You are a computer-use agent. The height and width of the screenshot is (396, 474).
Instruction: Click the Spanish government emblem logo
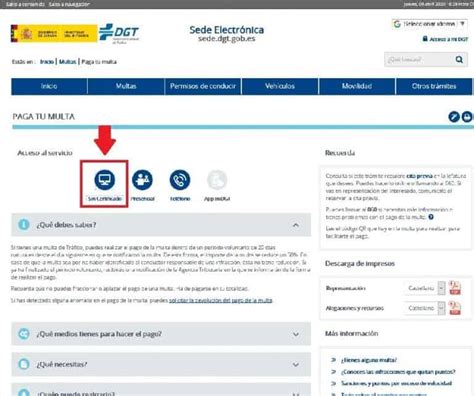point(54,34)
